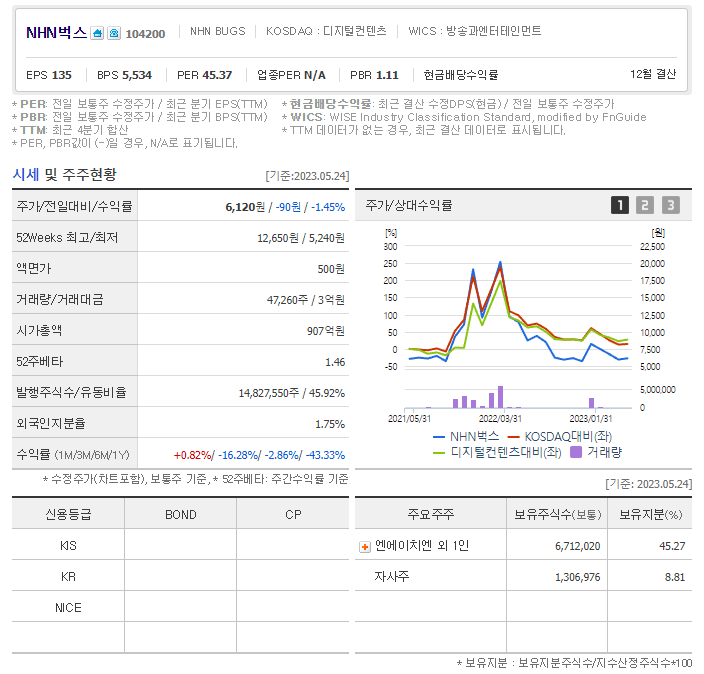Screen dimensions: 704x674
Task: Click the PBR 1.11 value
Action: point(374,75)
